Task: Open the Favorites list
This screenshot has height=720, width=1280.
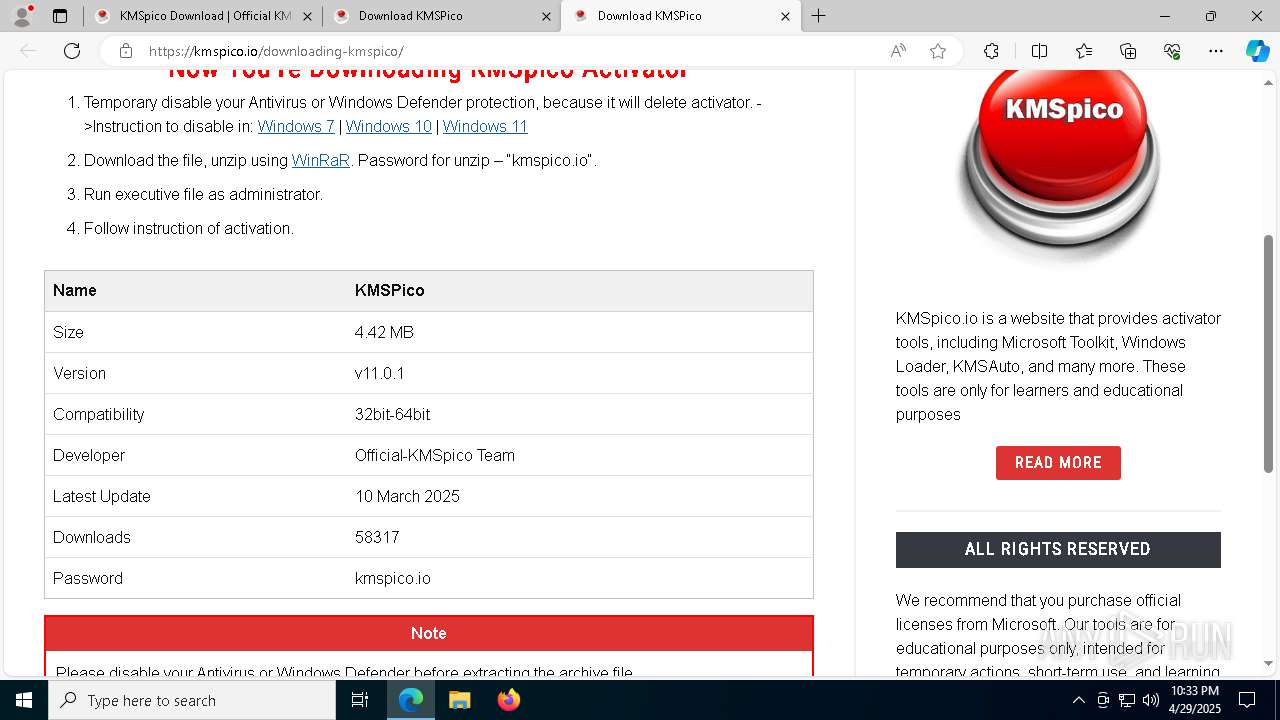Action: (1084, 51)
